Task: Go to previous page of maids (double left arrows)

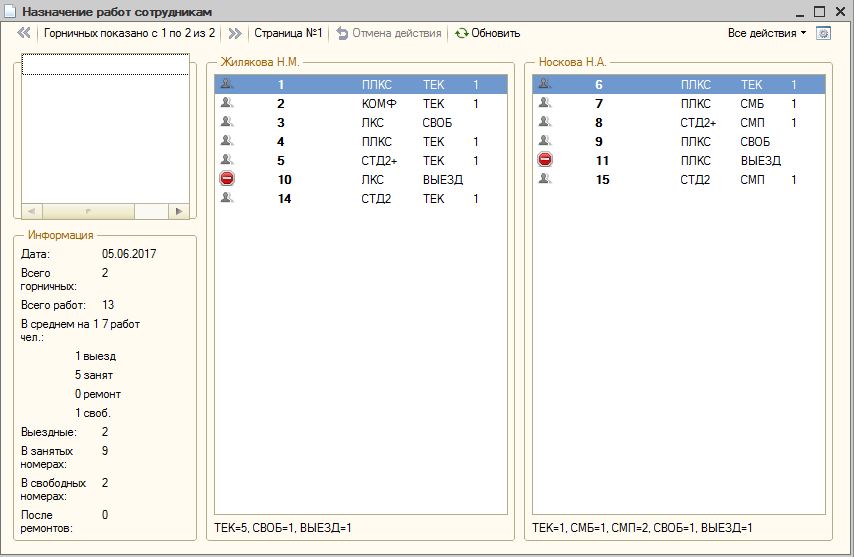Action: 23,33
